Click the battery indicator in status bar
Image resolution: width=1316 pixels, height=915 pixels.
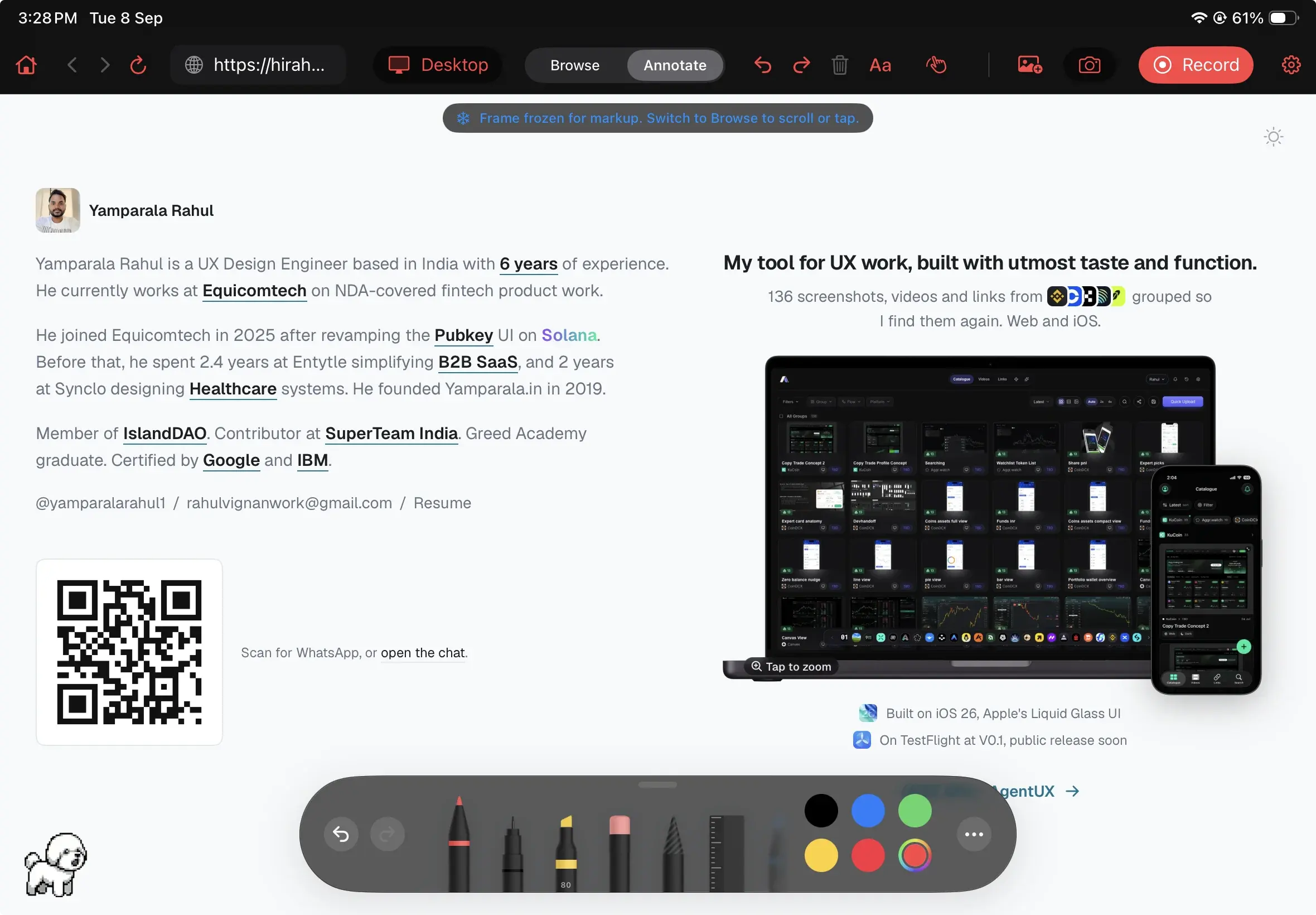[1283, 18]
